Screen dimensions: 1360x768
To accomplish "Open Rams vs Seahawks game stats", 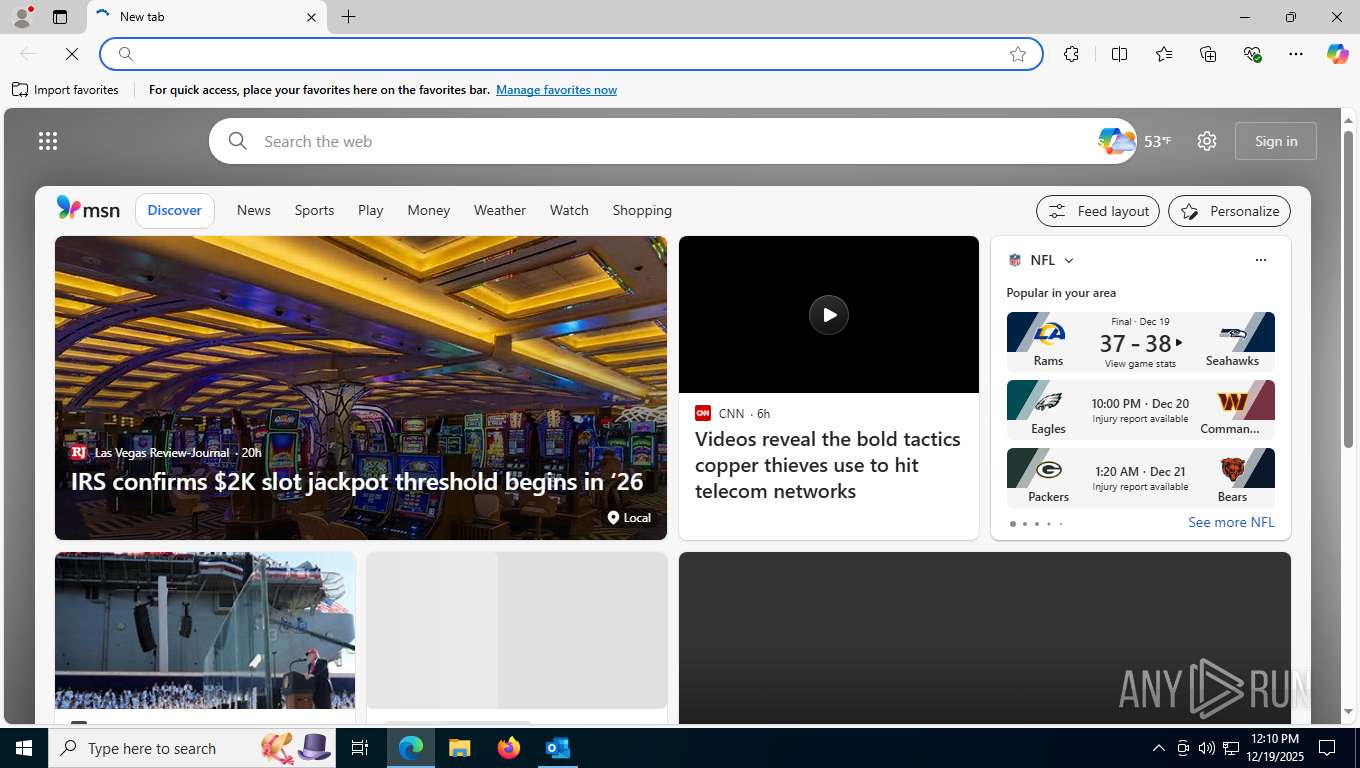I will pyautogui.click(x=1141, y=342).
